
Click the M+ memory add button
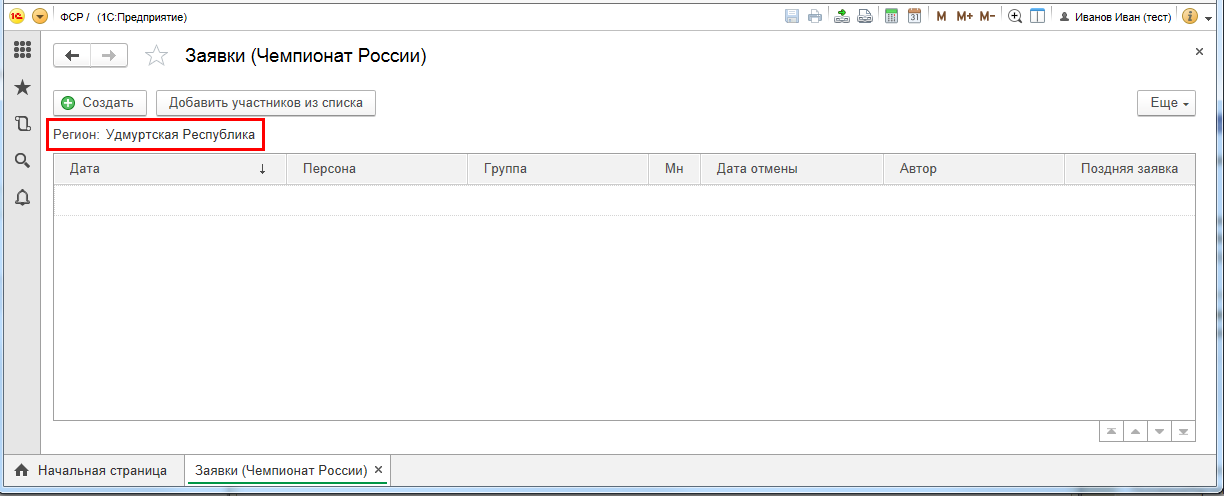[x=964, y=16]
